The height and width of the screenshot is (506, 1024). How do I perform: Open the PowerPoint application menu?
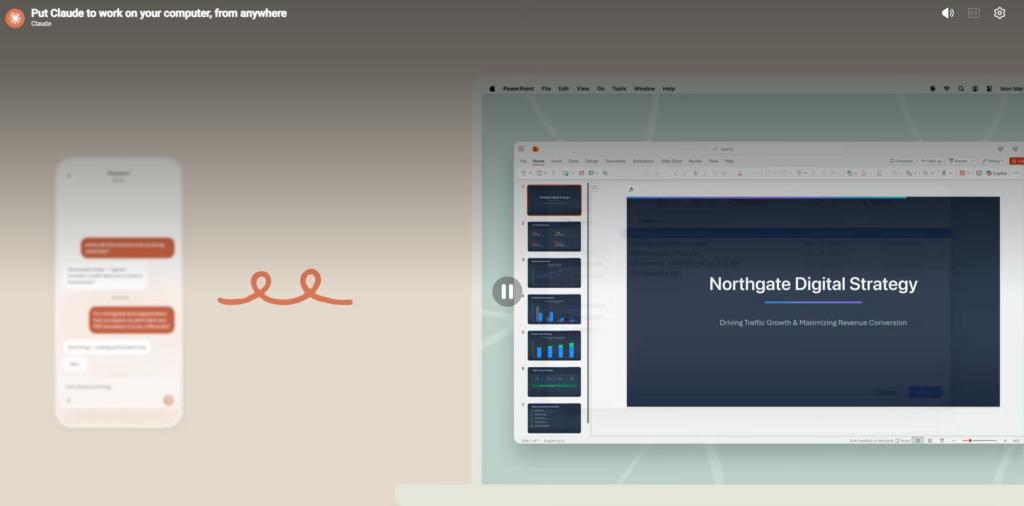(x=518, y=89)
